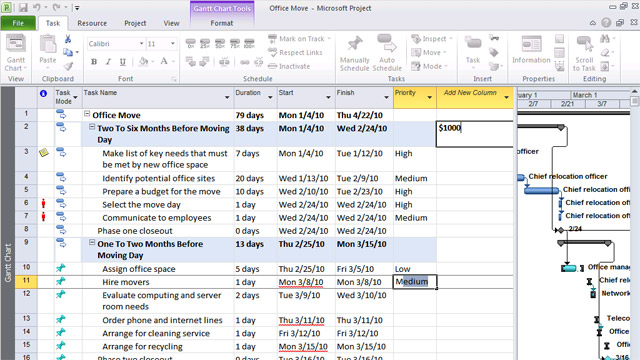This screenshot has height=360, width=640.
Task: Select the Task ribbon tab
Action: coord(53,23)
